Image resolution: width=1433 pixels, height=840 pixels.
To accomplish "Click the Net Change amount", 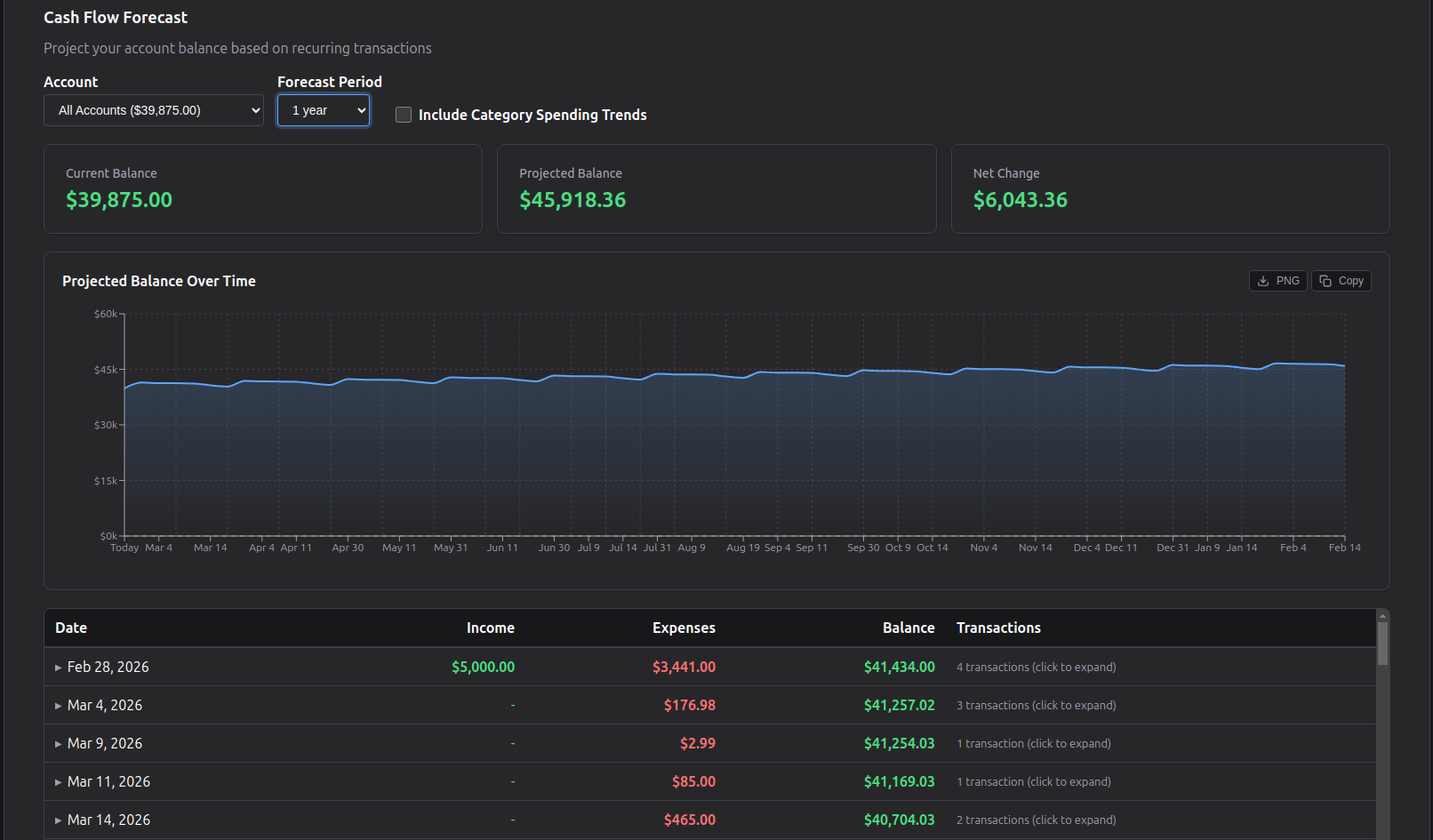I will tap(1021, 200).
